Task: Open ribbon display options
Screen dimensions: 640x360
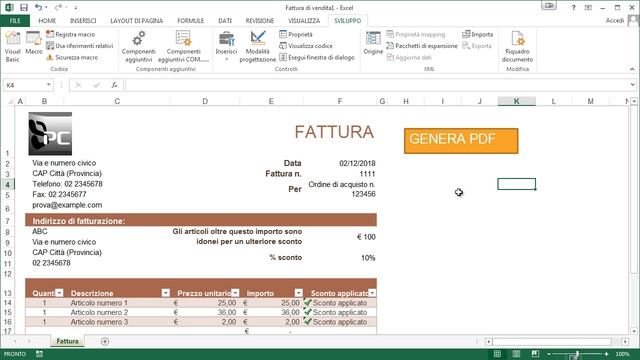Action: tap(588, 7)
